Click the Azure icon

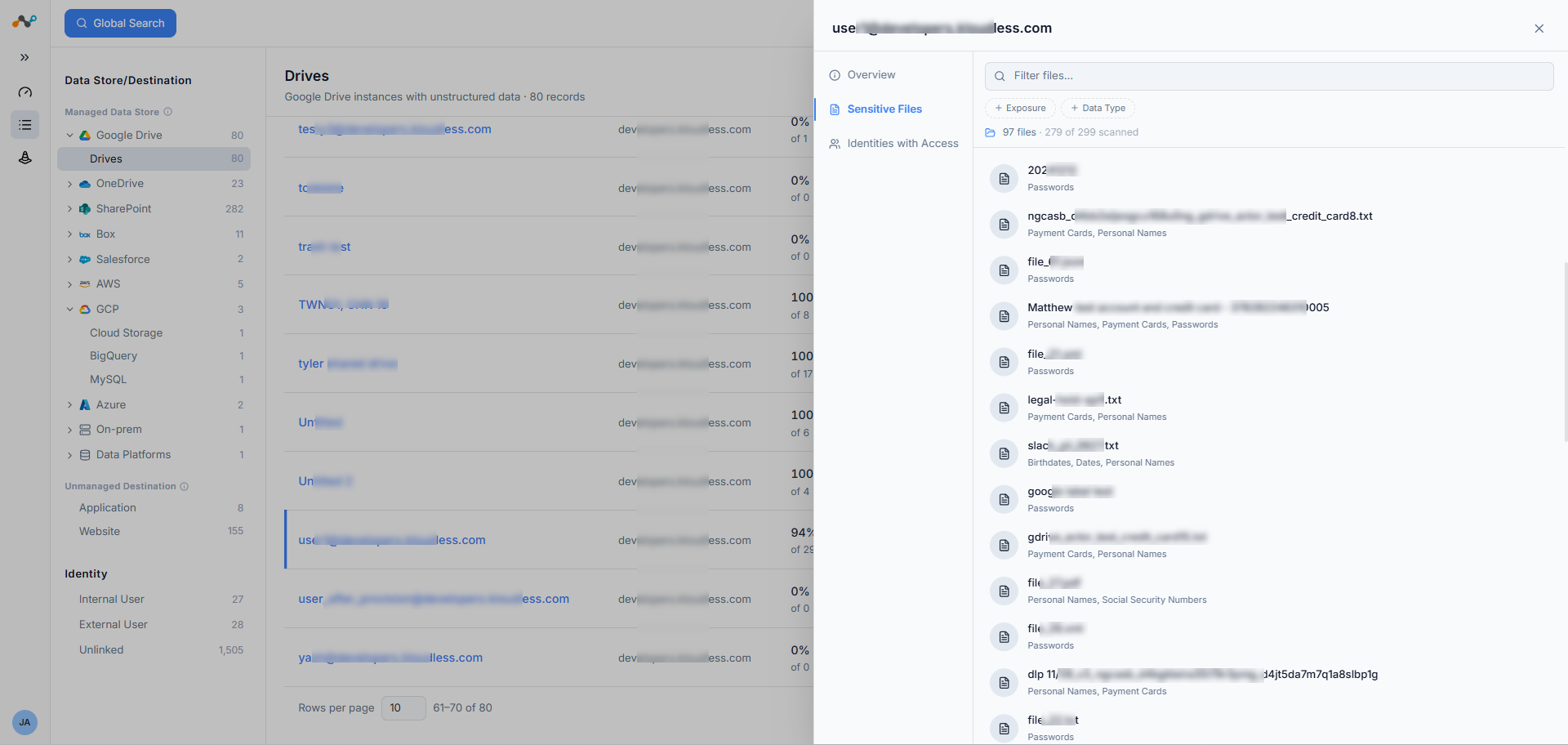[x=85, y=405]
